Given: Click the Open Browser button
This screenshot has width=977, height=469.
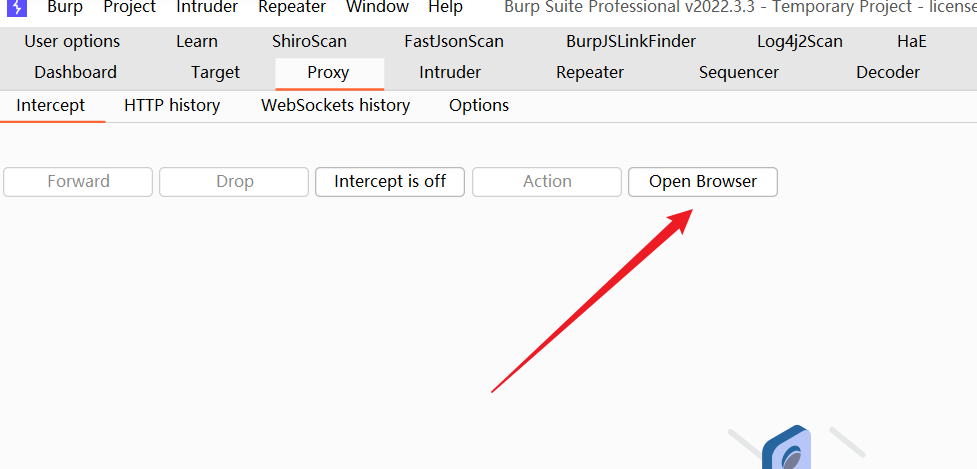Looking at the screenshot, I should click(x=703, y=182).
